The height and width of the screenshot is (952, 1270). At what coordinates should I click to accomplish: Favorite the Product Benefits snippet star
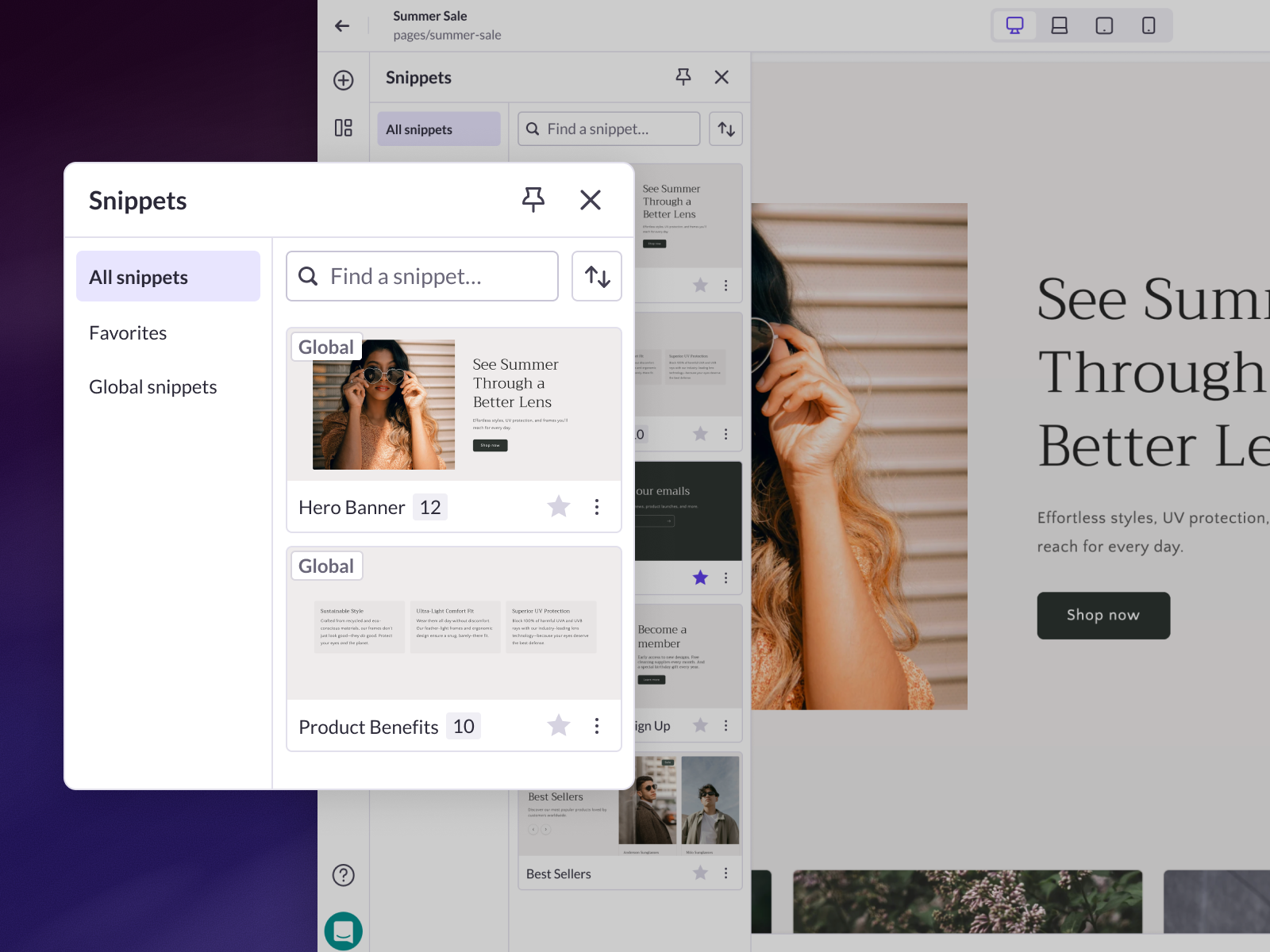[x=559, y=725]
